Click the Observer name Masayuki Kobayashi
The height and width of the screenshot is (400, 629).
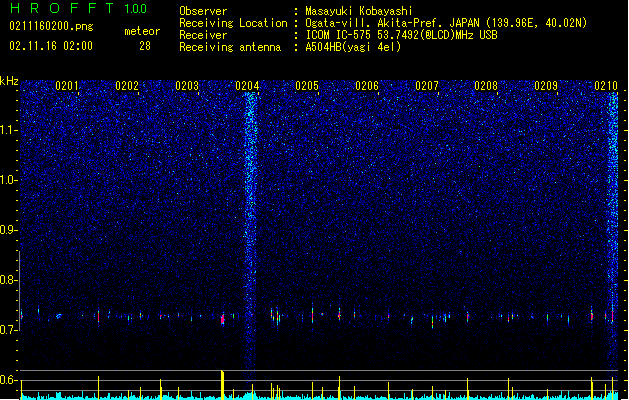tap(359, 11)
